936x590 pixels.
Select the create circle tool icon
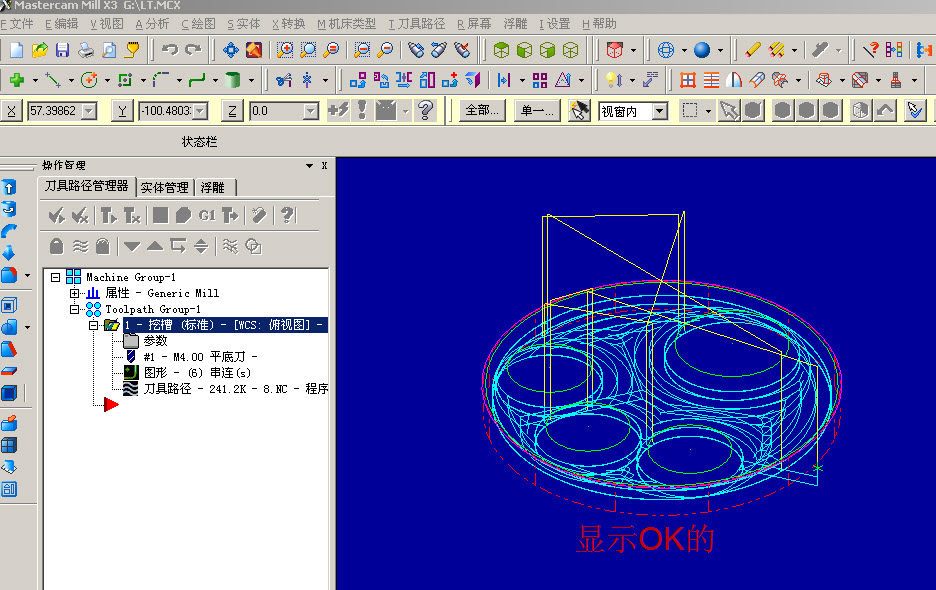click(89, 80)
